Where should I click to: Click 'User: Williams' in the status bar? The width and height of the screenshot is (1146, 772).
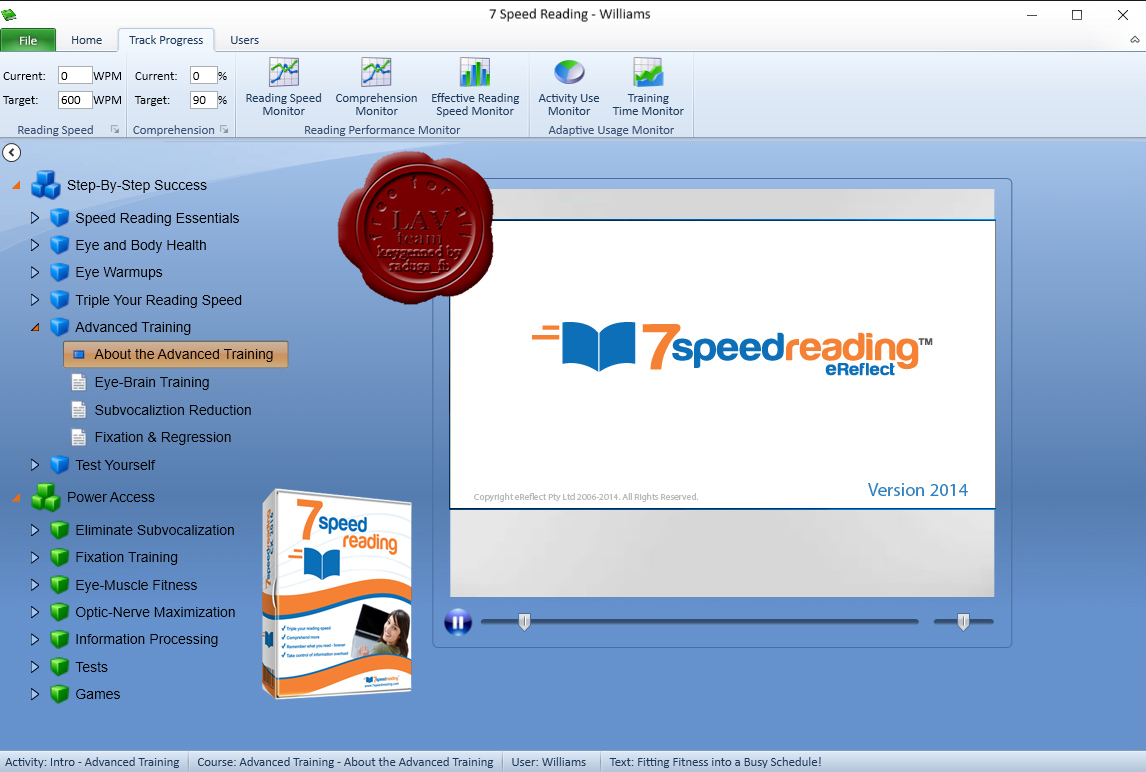pos(549,762)
